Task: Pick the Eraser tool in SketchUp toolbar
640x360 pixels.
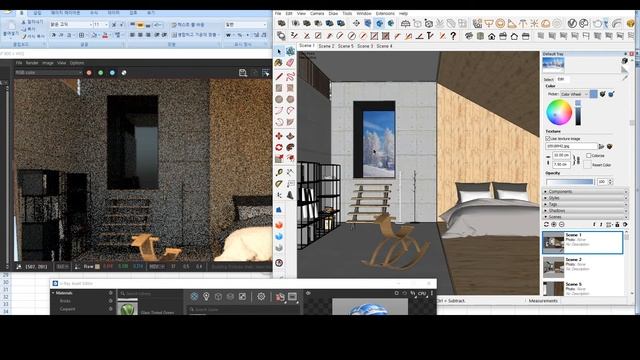Action: coord(290,62)
